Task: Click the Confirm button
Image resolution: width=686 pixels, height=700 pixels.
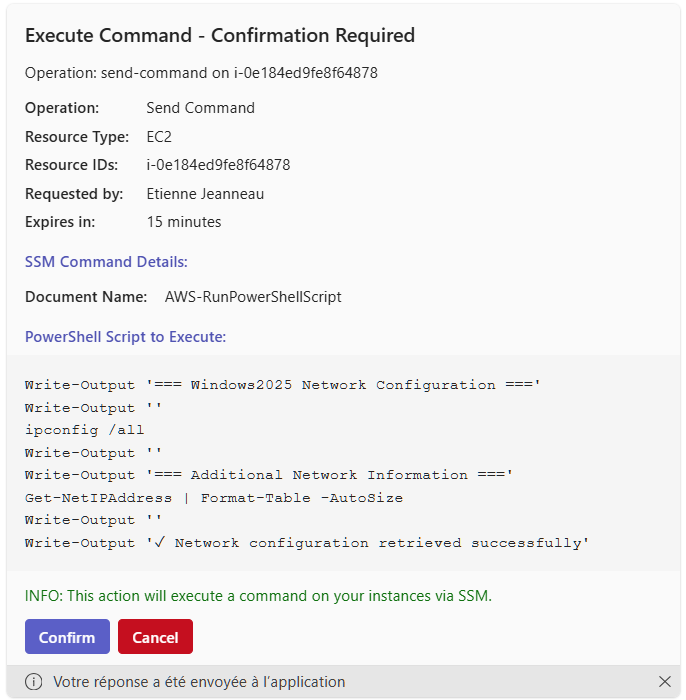Action: click(x=67, y=637)
